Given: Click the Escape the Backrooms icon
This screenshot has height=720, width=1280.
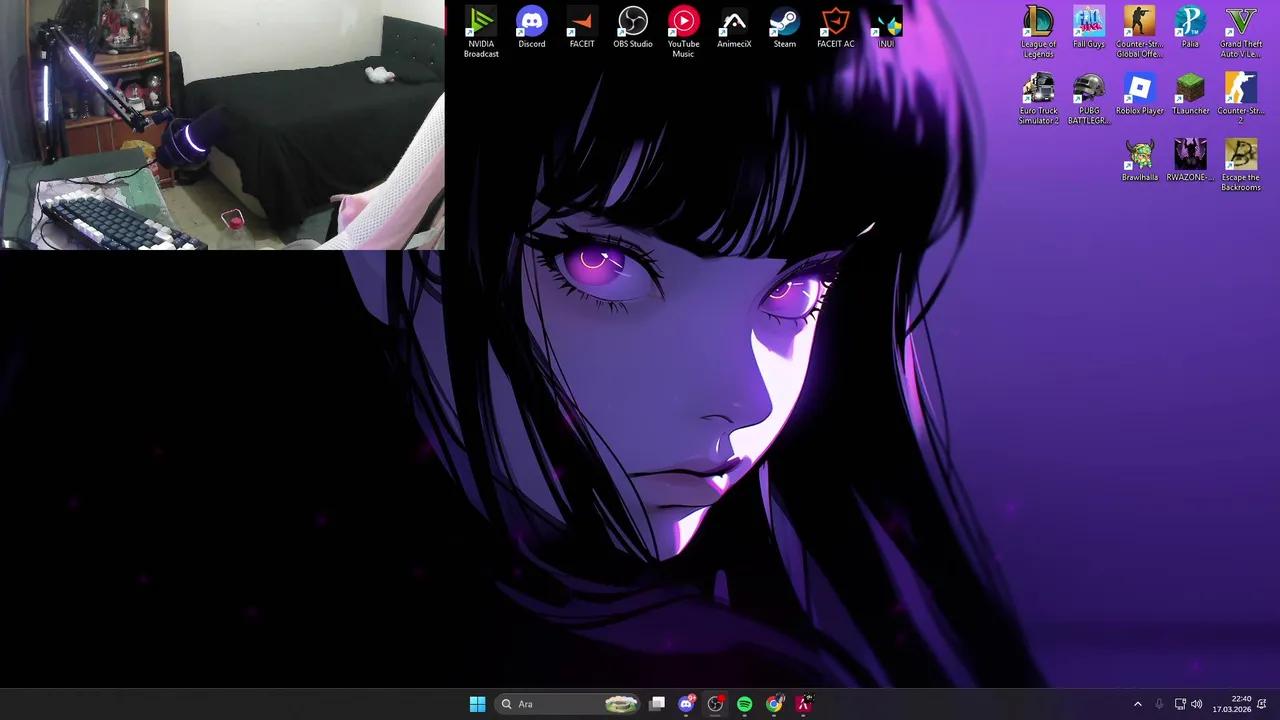Looking at the screenshot, I should click(1240, 156).
